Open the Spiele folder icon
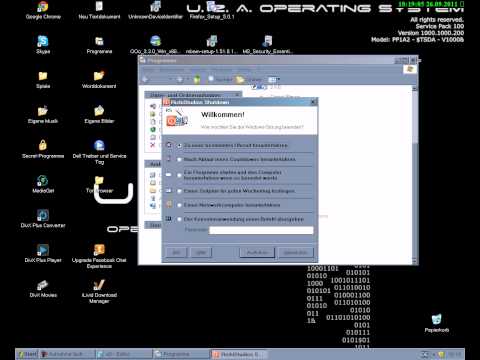Screen dimensions: 480x360 coord(43,76)
